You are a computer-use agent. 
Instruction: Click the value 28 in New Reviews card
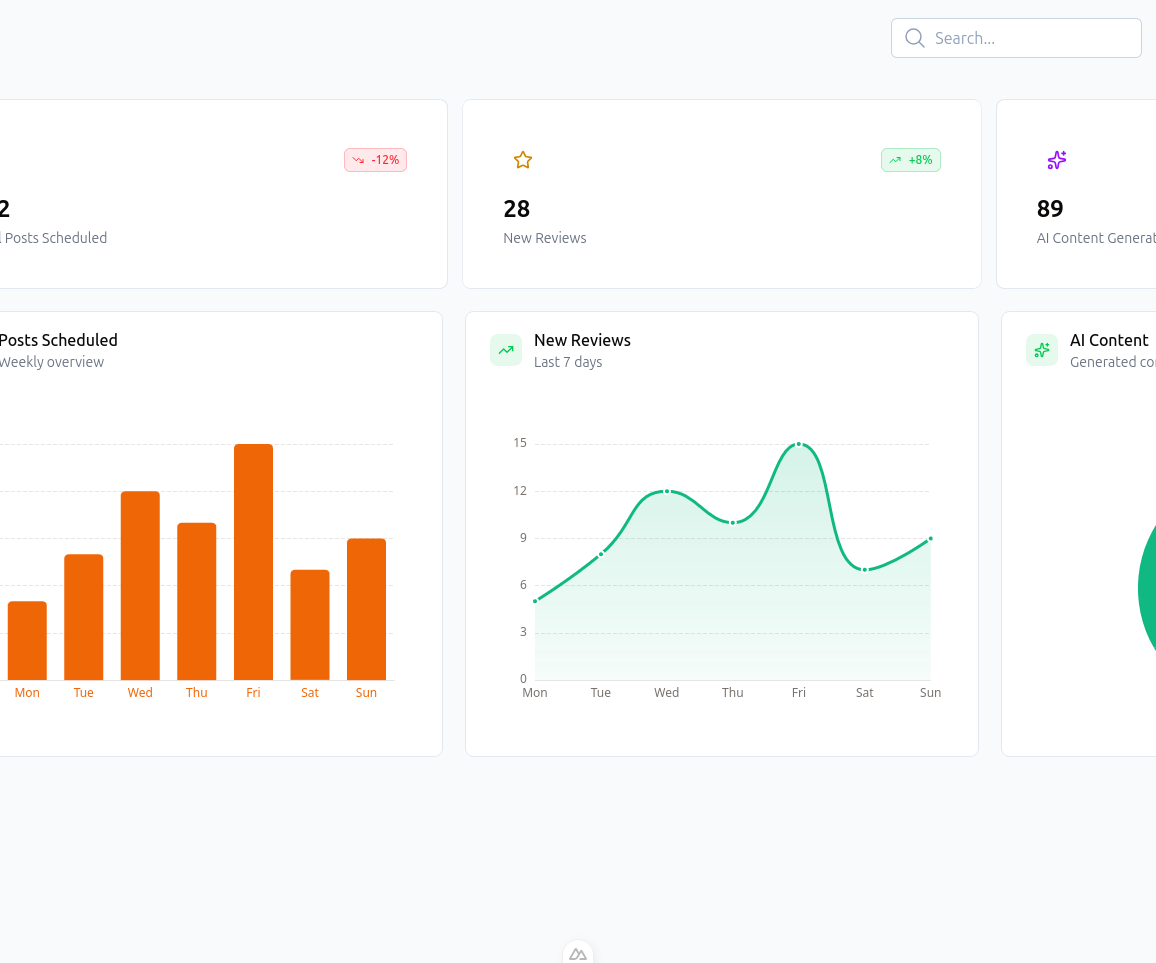tap(517, 209)
